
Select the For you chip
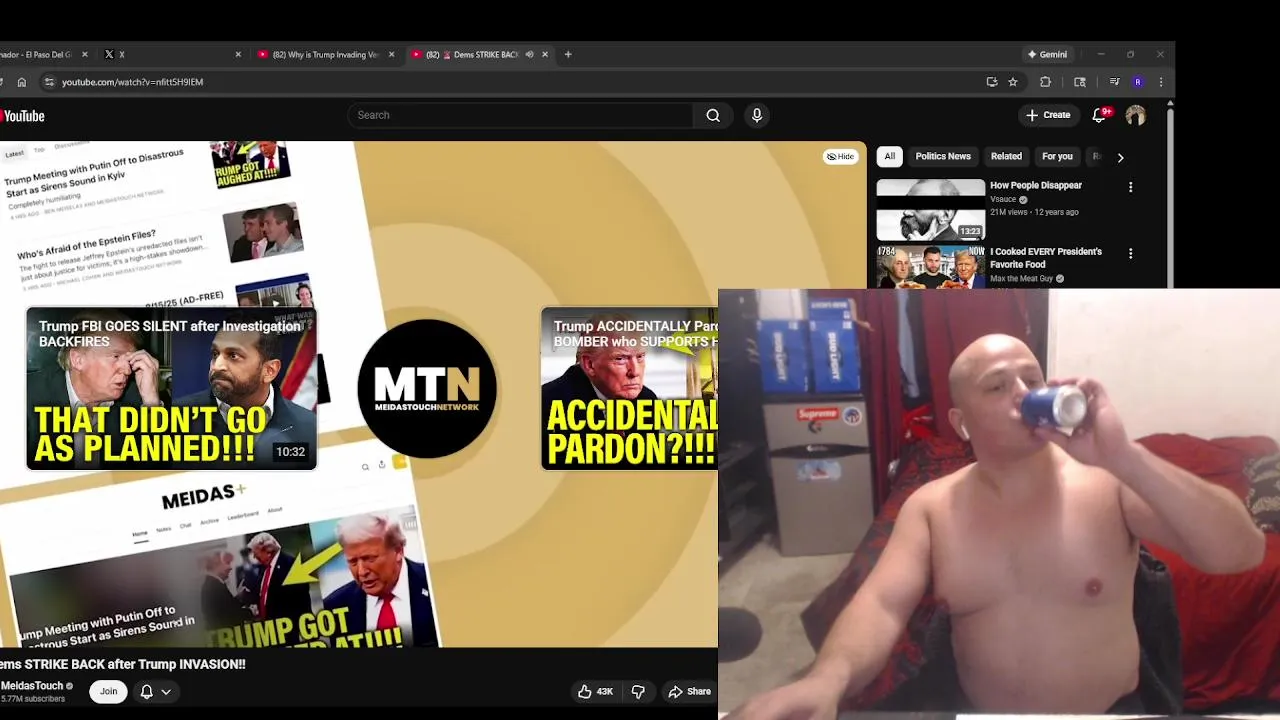pyautogui.click(x=1057, y=156)
